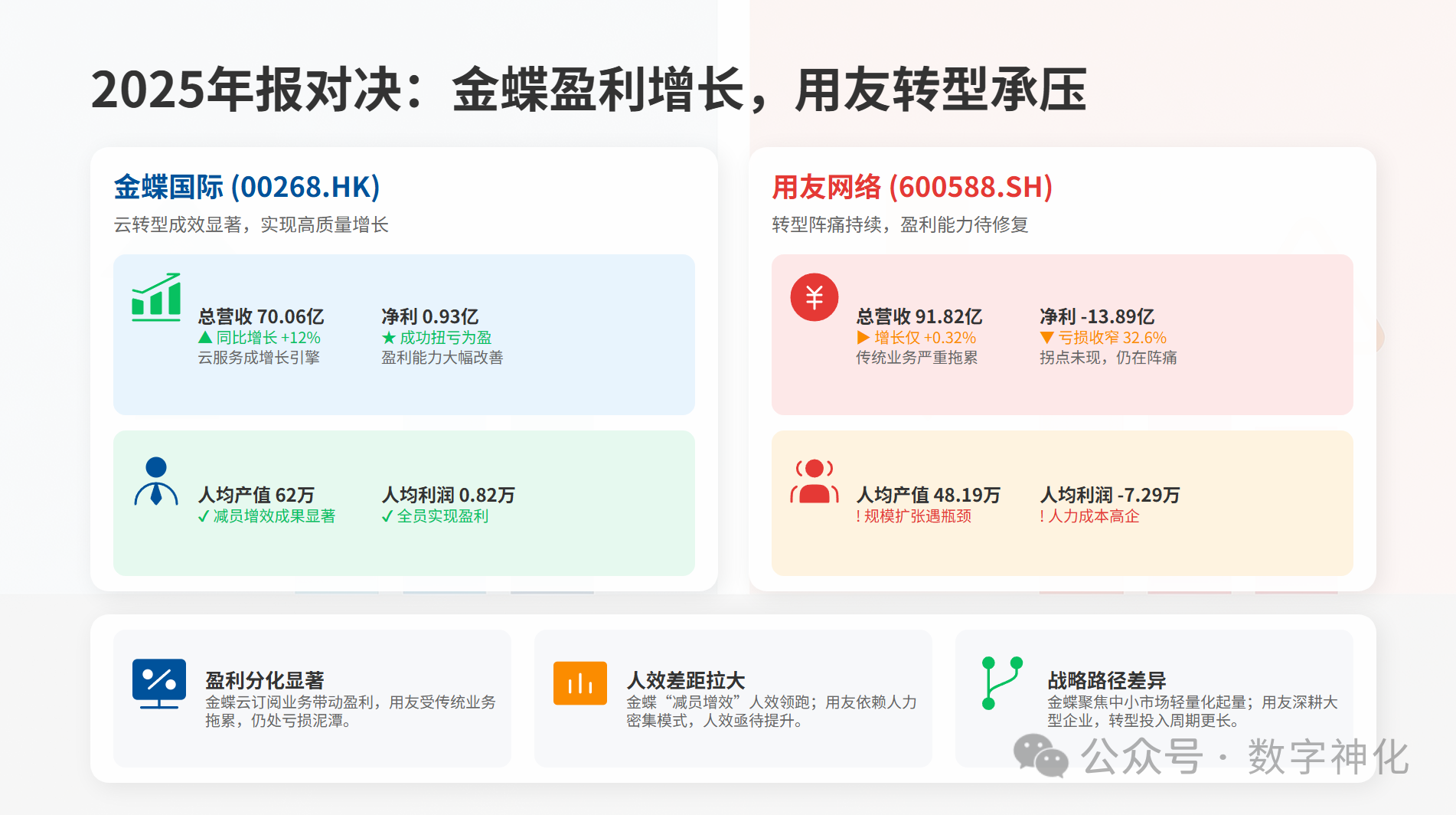1456x815 pixels.
Task: Select the 用友网络 (600588.SH) heading
Action: coord(912,187)
